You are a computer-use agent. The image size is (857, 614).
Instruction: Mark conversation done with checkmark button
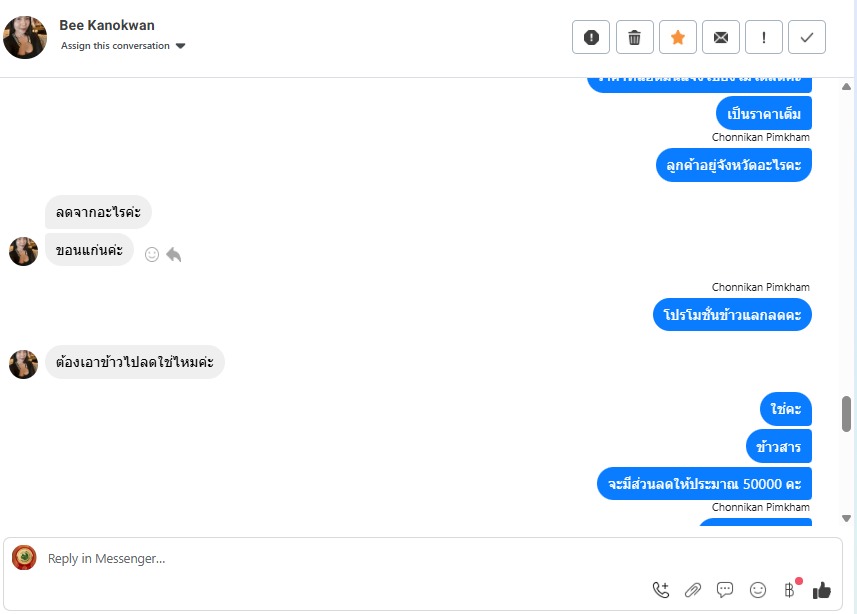tap(807, 37)
